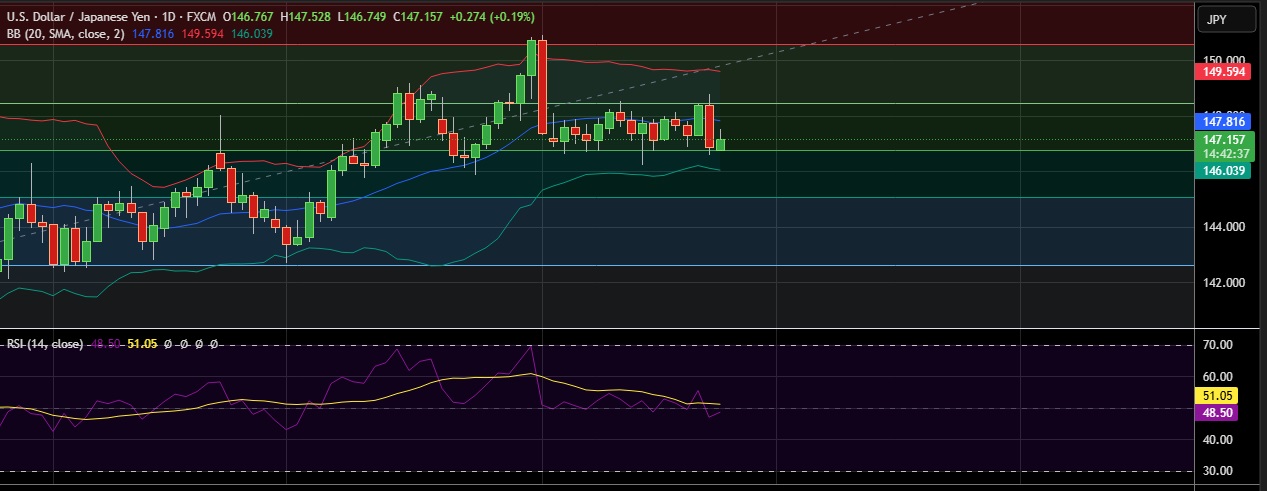The height and width of the screenshot is (491, 1267).
Task: Click the 14:42:37 bar countdown timer
Action: 1223,153
